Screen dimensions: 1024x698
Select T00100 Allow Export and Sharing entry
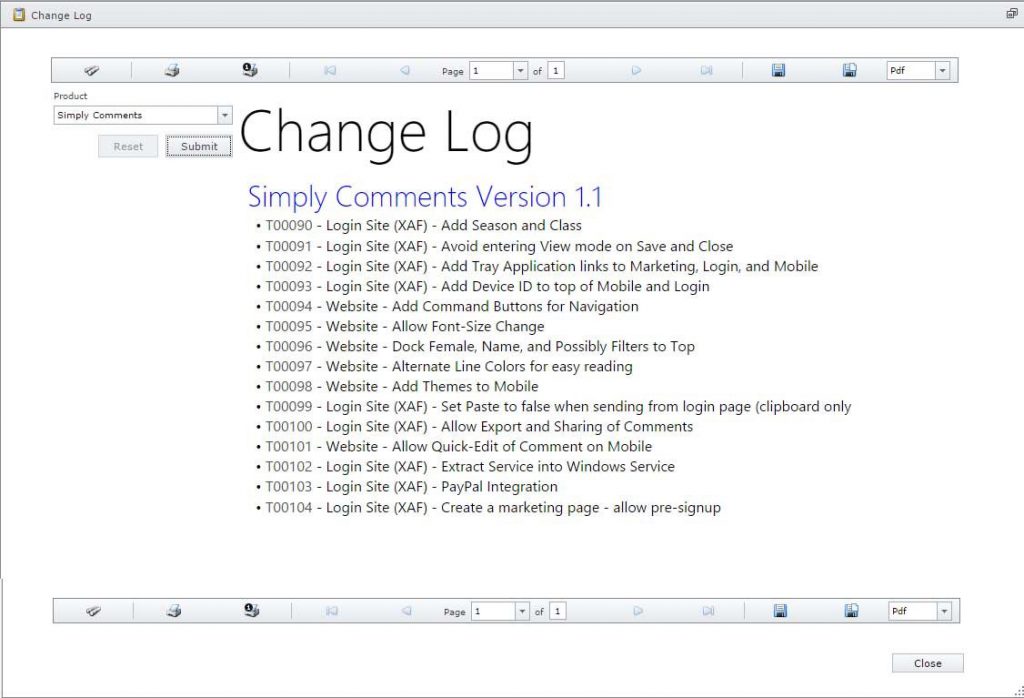(479, 426)
